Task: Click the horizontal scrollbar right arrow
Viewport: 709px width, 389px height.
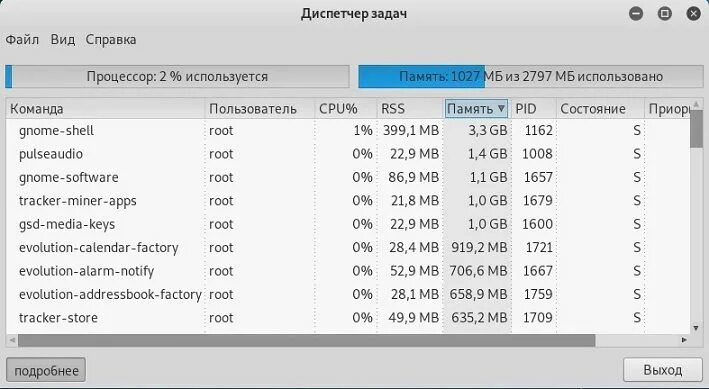Action: tap(685, 340)
